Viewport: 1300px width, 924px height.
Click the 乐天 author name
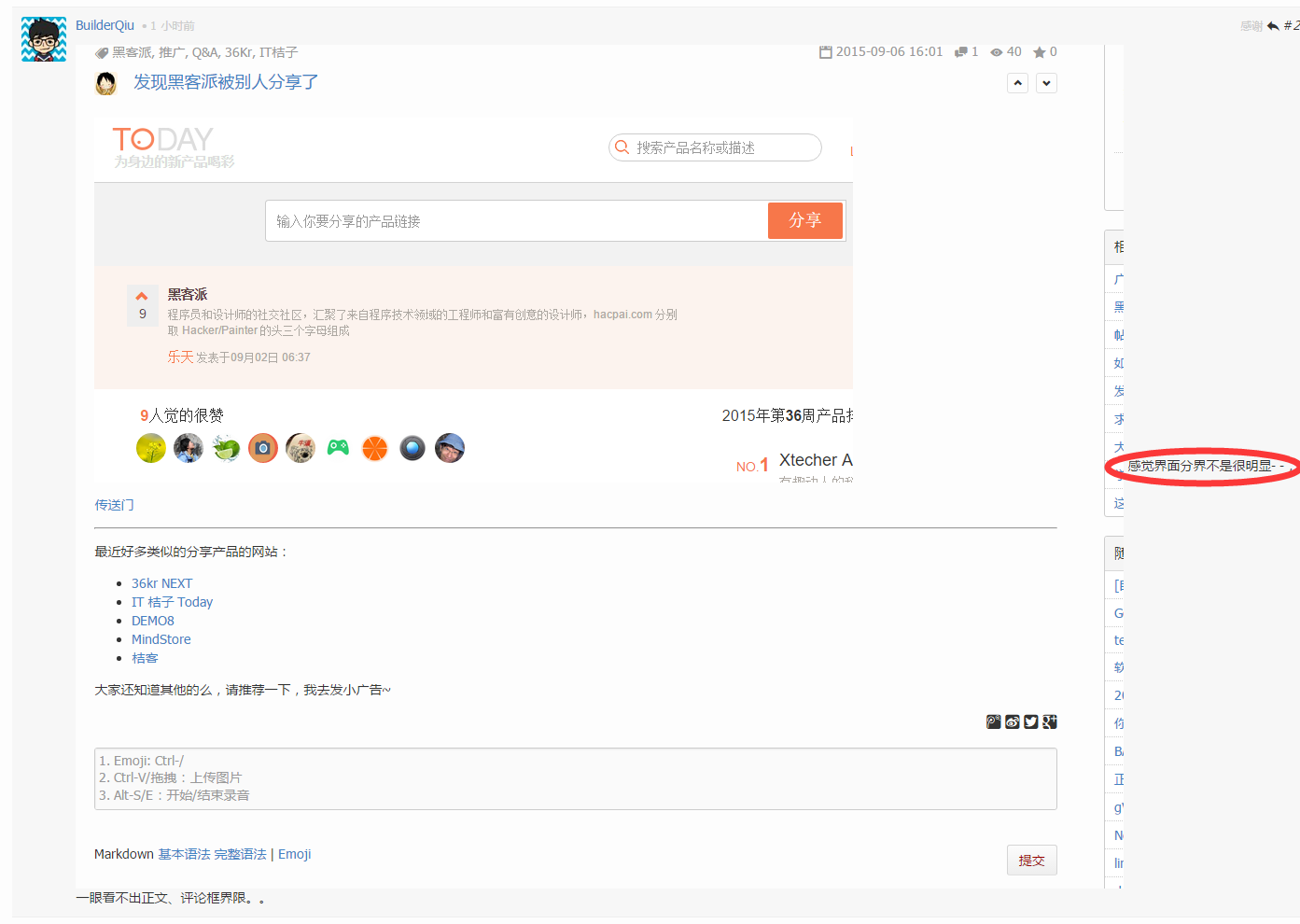180,357
